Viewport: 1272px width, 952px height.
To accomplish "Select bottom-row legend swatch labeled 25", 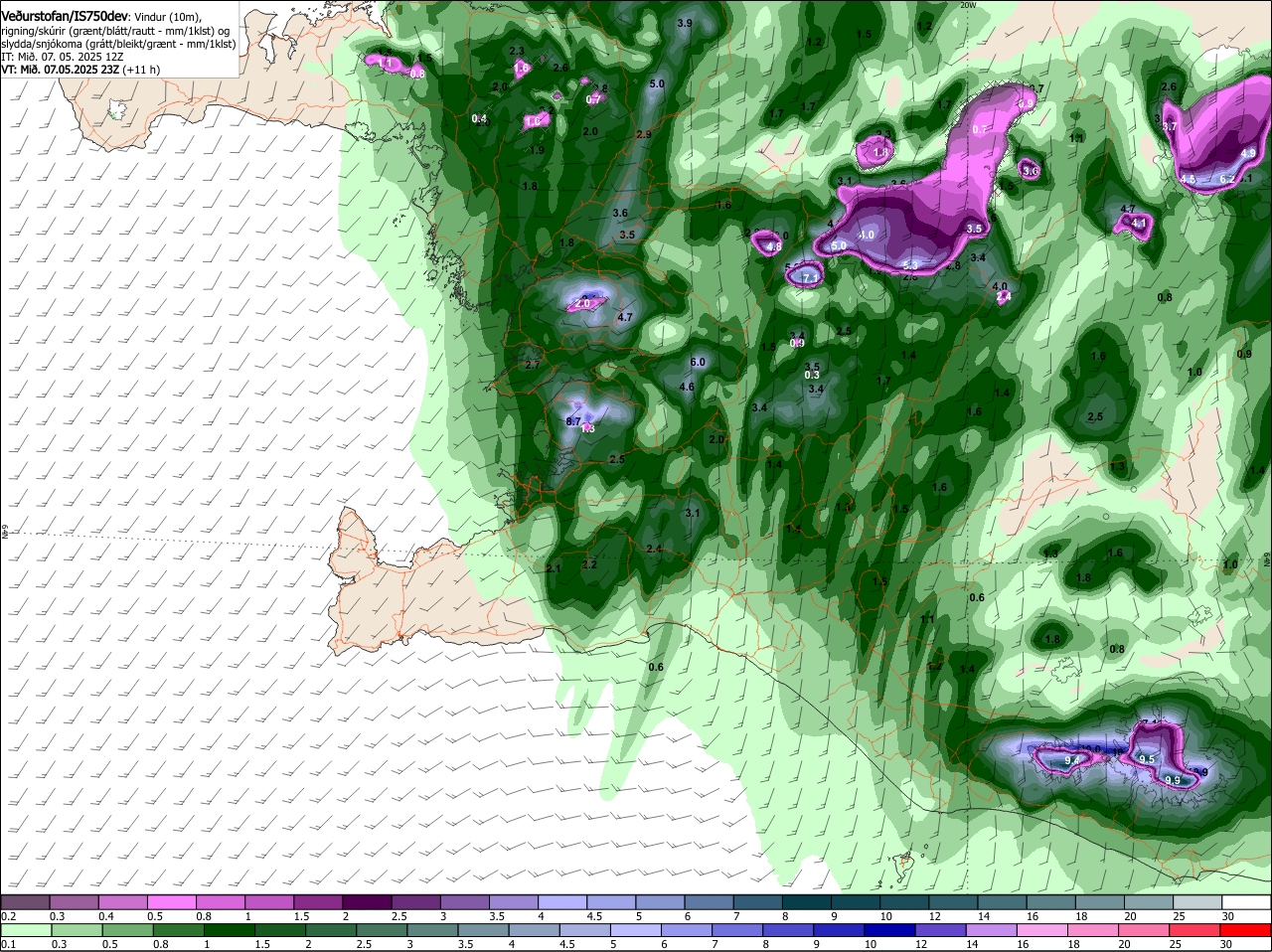I will tap(1195, 930).
